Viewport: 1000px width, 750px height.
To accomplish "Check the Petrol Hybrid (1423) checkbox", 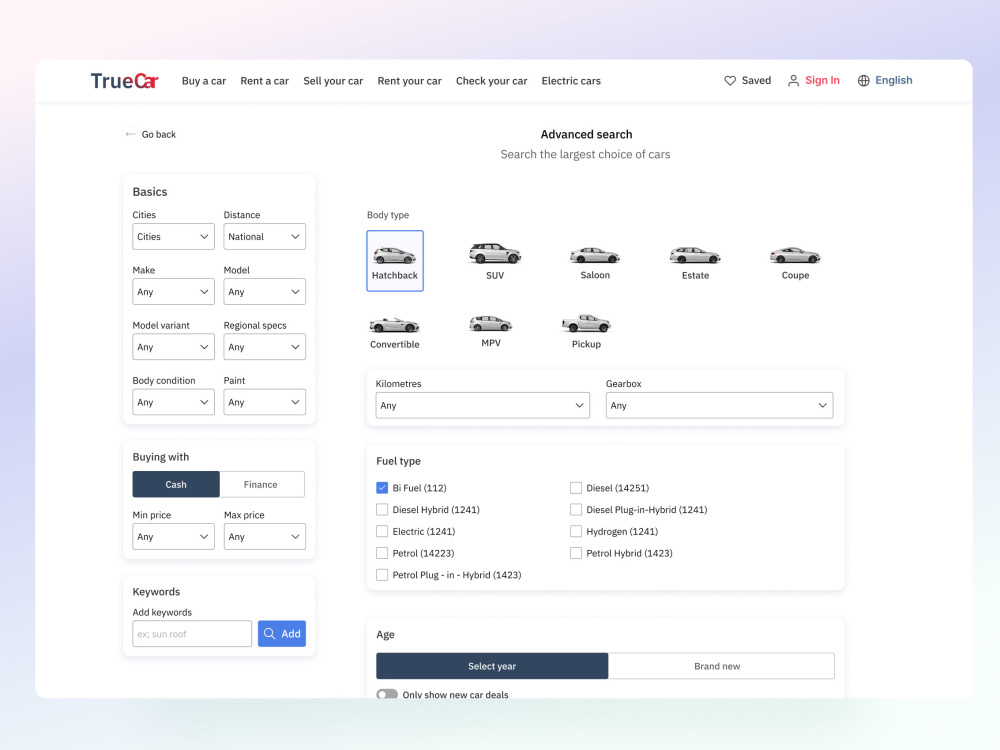I will pos(576,553).
